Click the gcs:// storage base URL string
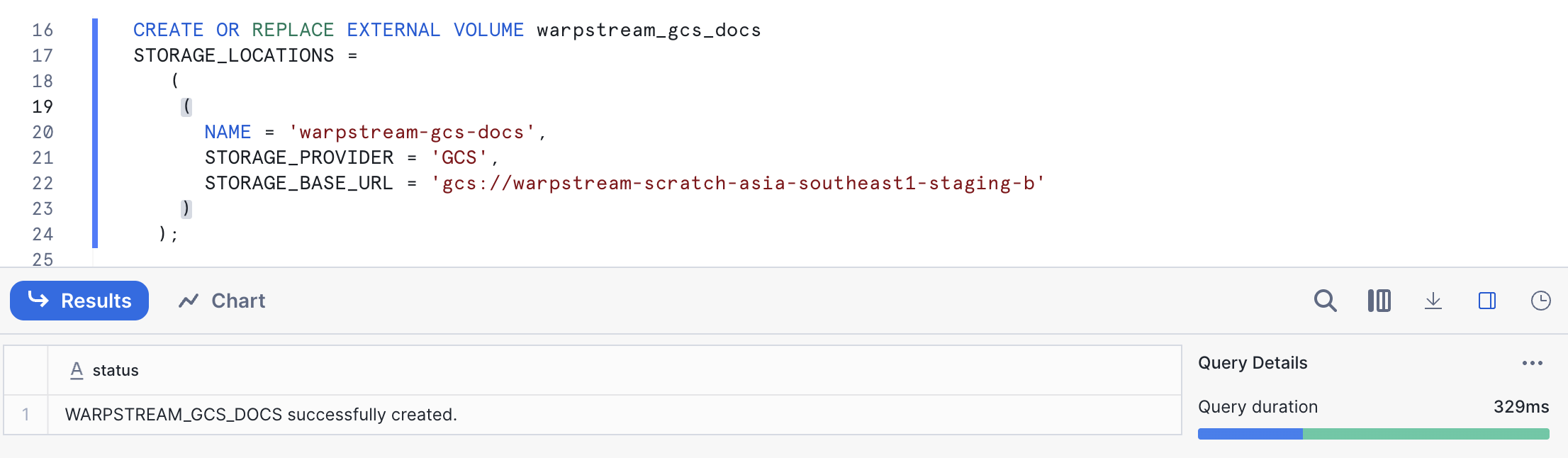The image size is (1568, 458). coord(737,183)
